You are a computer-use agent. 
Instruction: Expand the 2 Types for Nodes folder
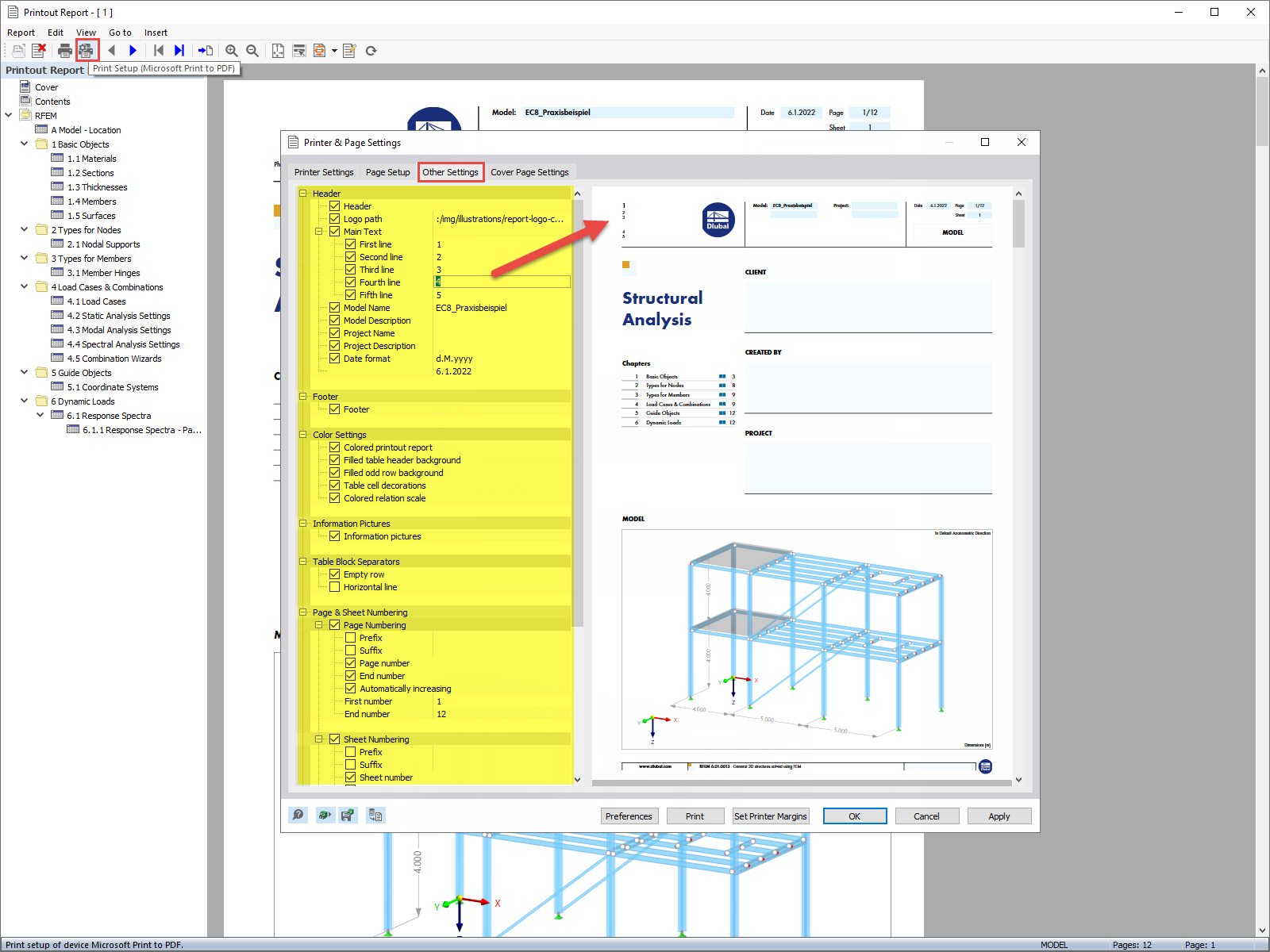24,229
